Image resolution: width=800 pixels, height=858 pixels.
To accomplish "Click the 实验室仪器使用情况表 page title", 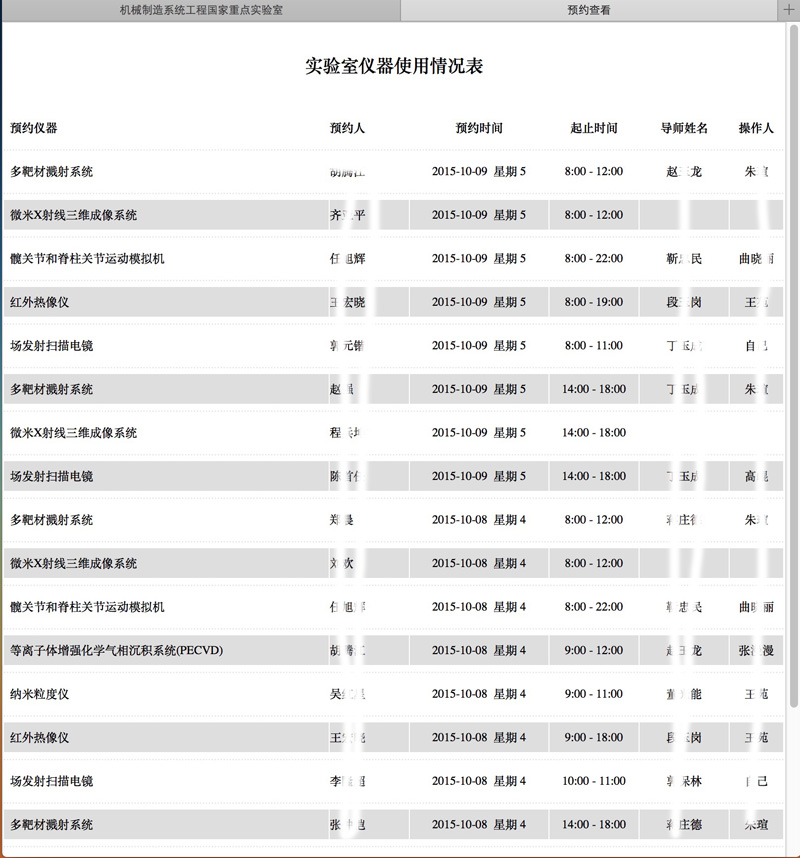I will pyautogui.click(x=394, y=67).
